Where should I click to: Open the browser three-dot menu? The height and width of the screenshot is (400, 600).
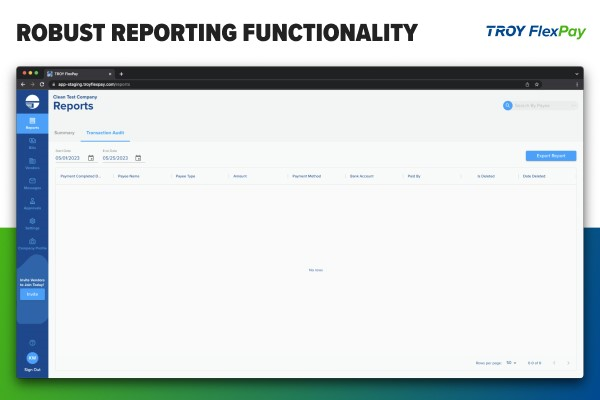coord(577,84)
